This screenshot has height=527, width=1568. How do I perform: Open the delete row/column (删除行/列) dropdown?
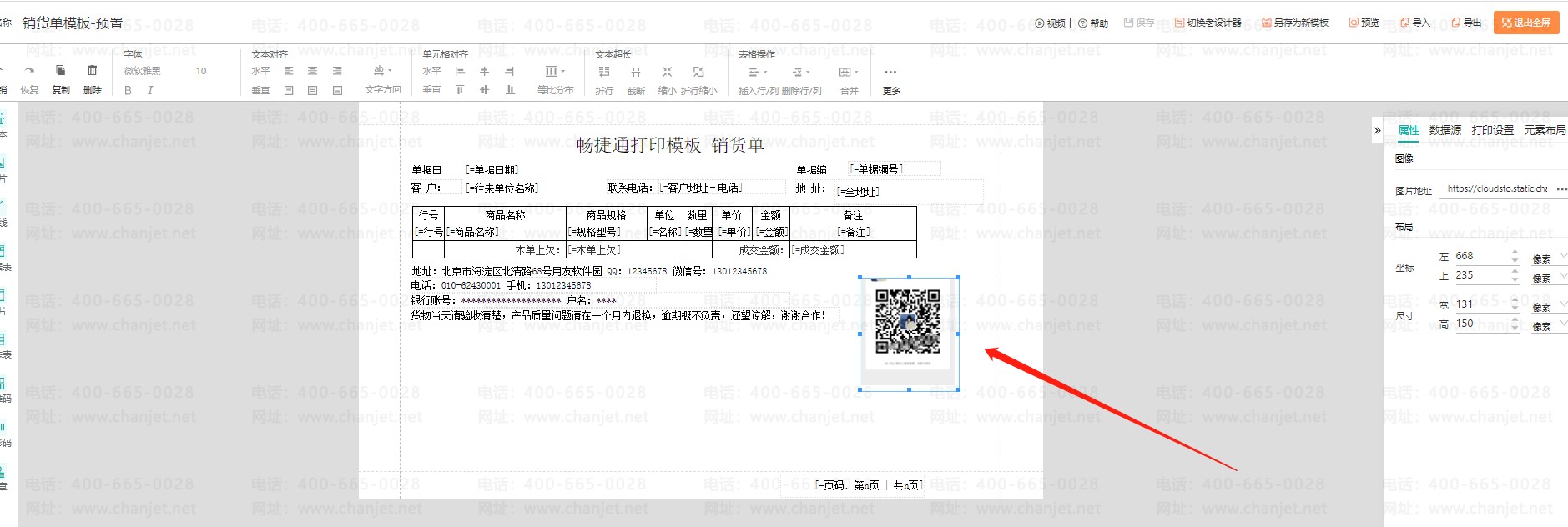coord(801,72)
